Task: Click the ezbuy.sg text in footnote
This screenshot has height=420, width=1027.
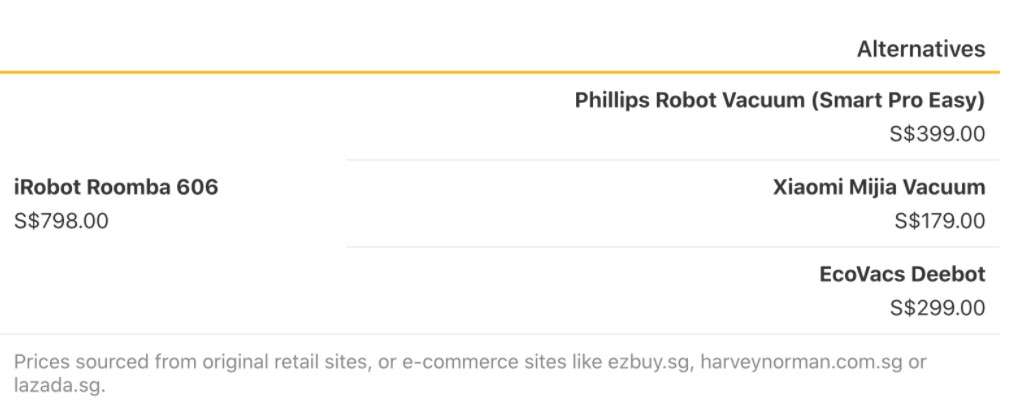Action: (650, 362)
